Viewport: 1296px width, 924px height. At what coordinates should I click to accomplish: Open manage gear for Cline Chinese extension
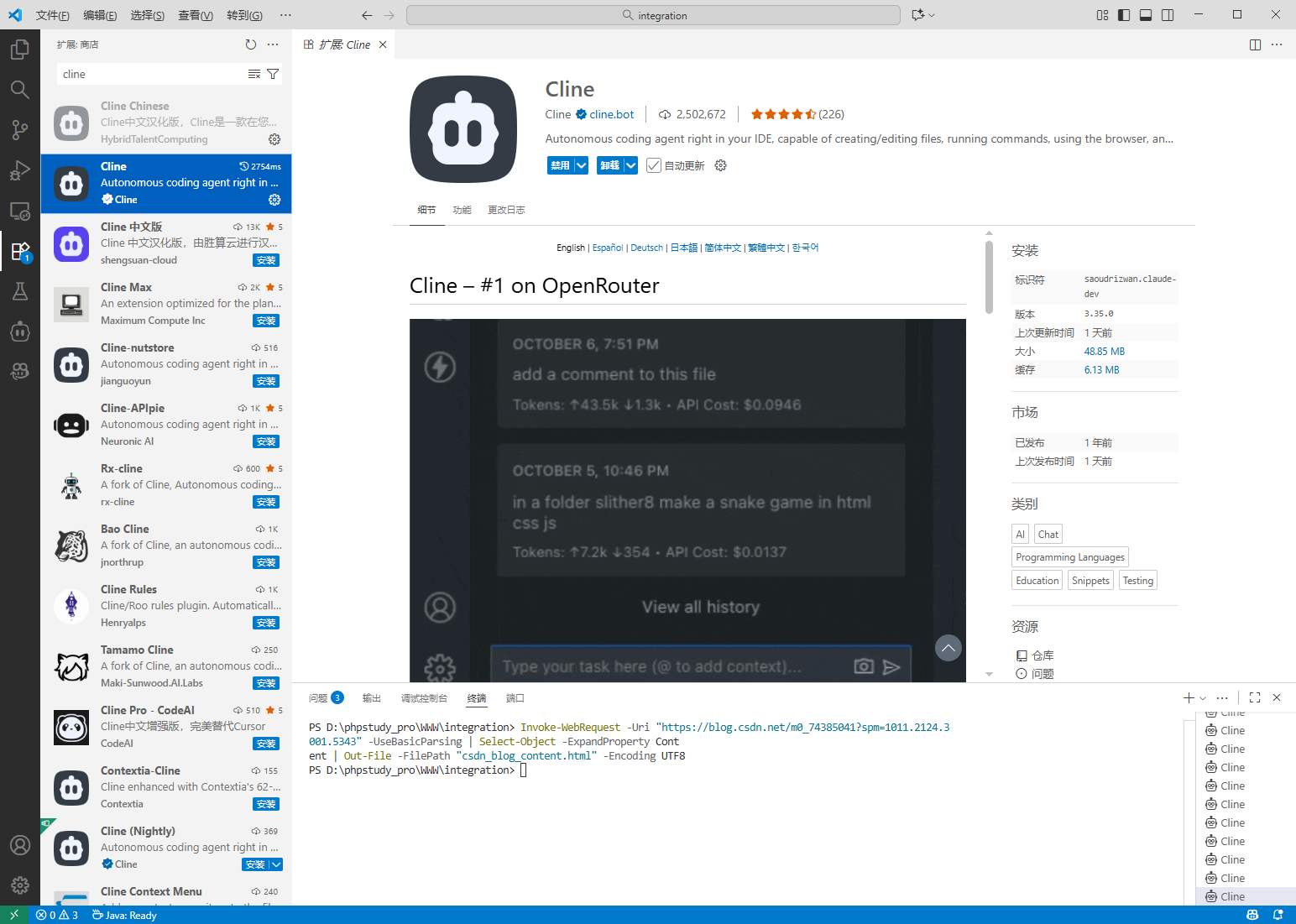[x=274, y=139]
